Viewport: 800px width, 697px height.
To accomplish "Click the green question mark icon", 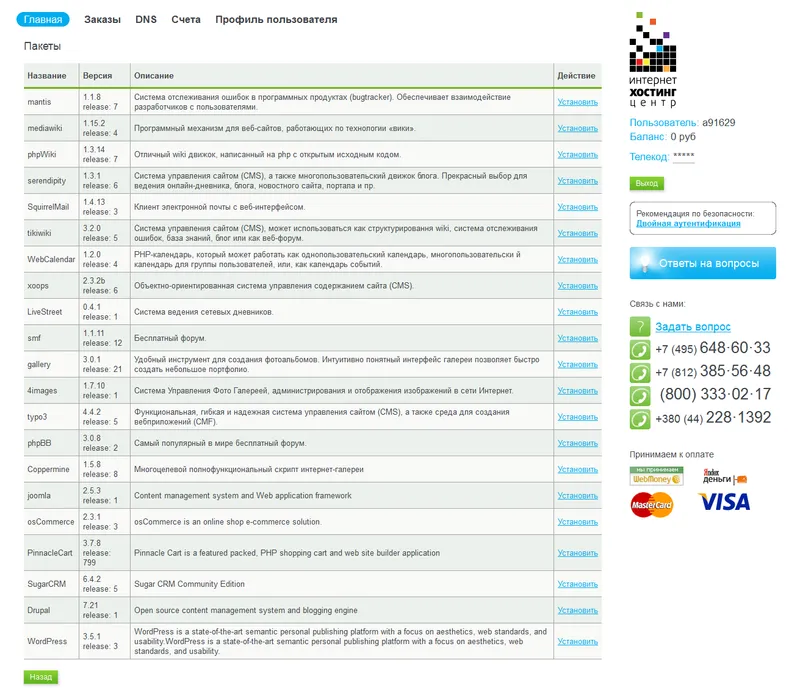I will 640,327.
